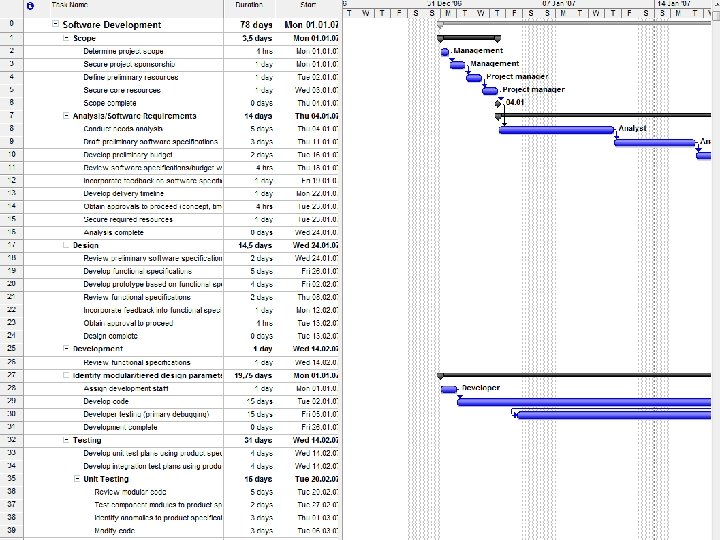This screenshot has width=720, height=540.
Task: Click the Secure core resources Gantt bar
Action: (489, 90)
